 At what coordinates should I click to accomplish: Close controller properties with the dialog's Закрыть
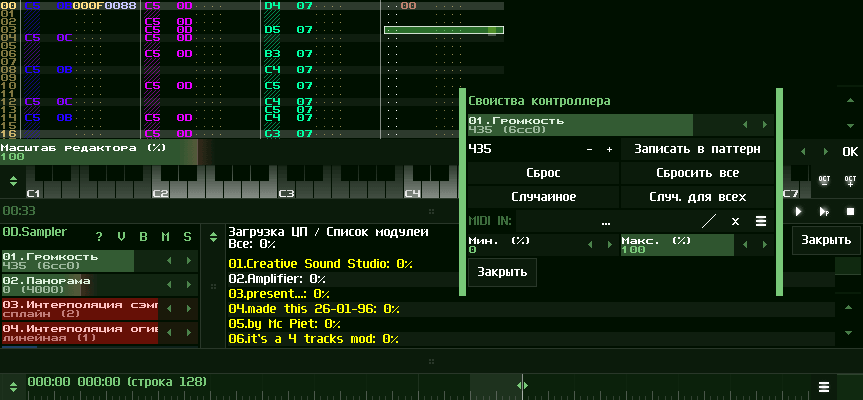click(x=502, y=272)
